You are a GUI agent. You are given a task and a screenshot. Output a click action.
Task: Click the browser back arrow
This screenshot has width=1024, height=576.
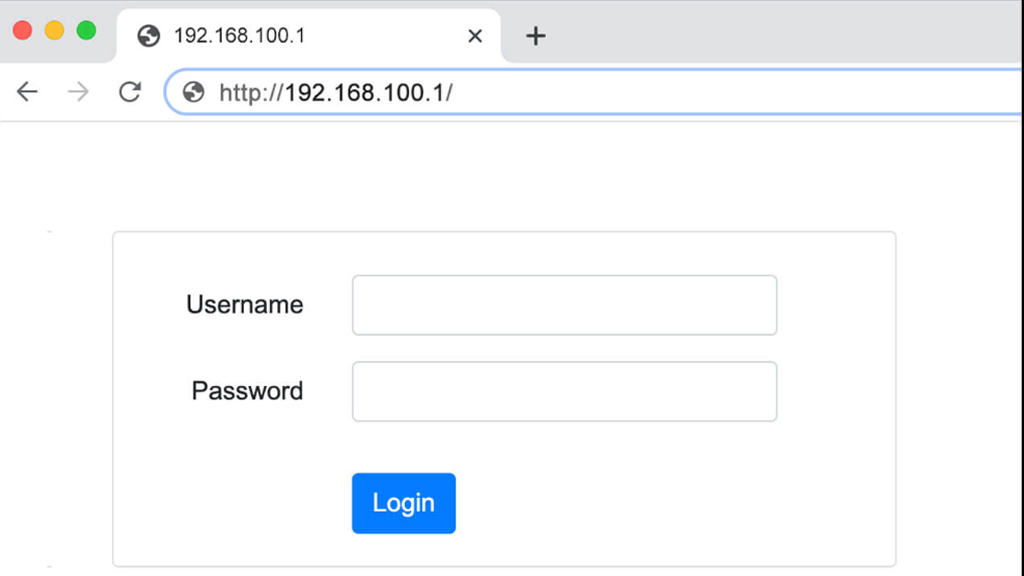tap(27, 92)
